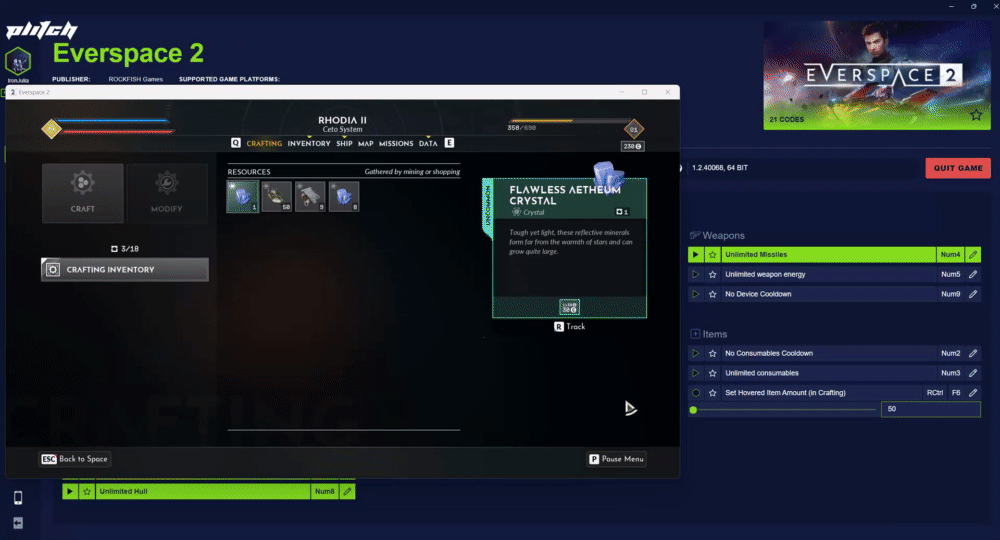Edit hotkey for Unlimited weapon energy

pos(973,274)
